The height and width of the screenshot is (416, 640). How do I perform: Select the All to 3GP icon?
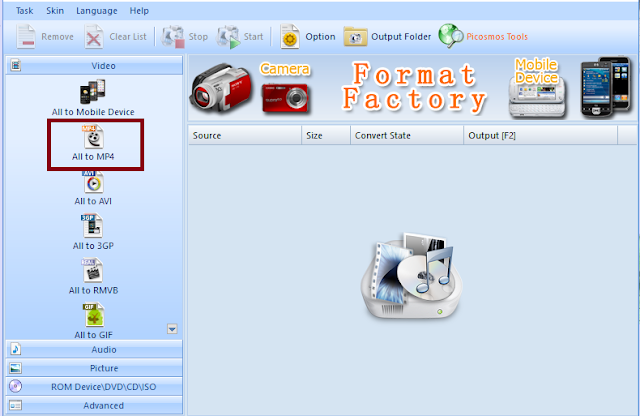pos(92,226)
